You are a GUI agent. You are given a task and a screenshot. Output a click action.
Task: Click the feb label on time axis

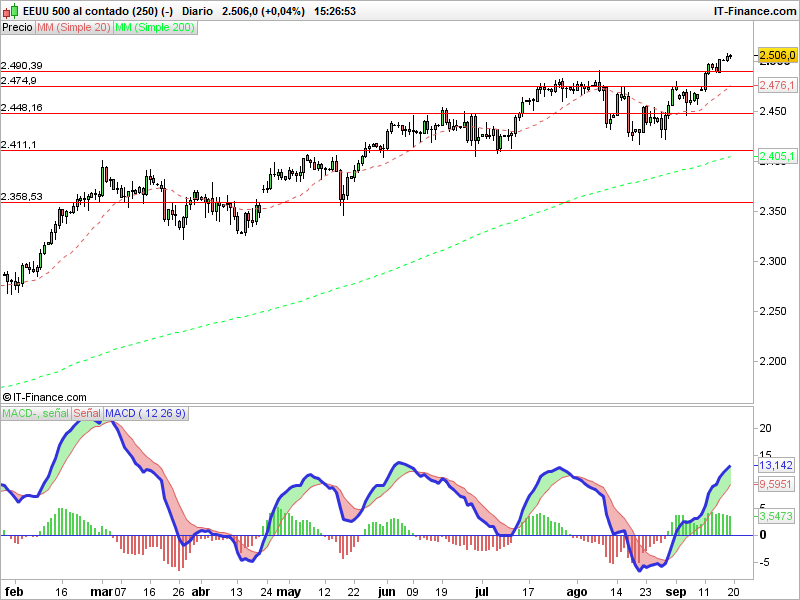click(14, 592)
